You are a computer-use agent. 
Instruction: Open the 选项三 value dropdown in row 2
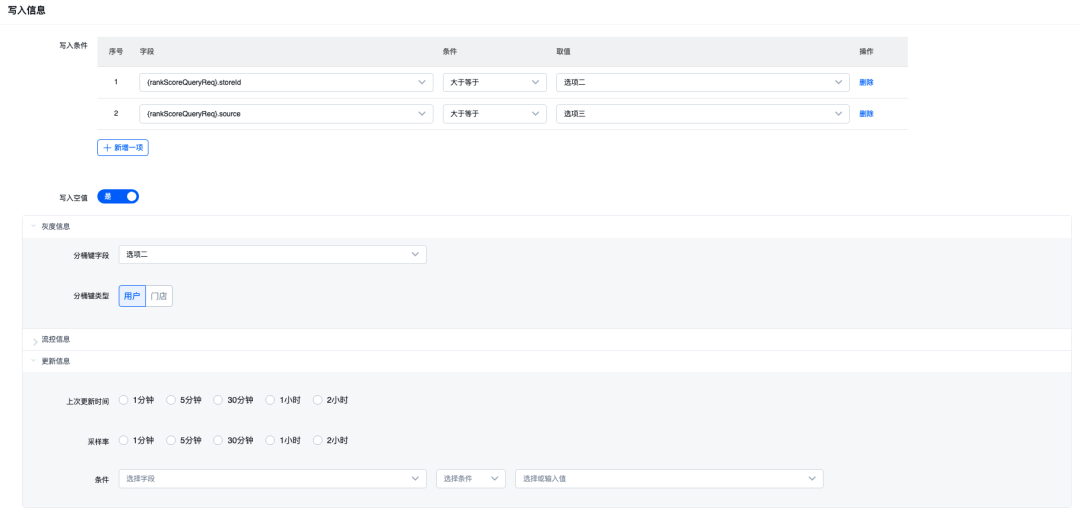(703, 114)
